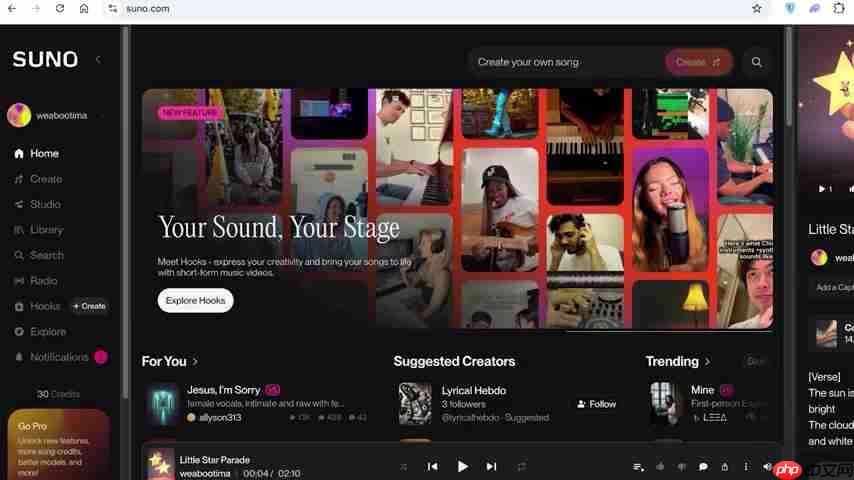Click the browser forward arrow
Screen dimensions: 854x480
[36, 8]
